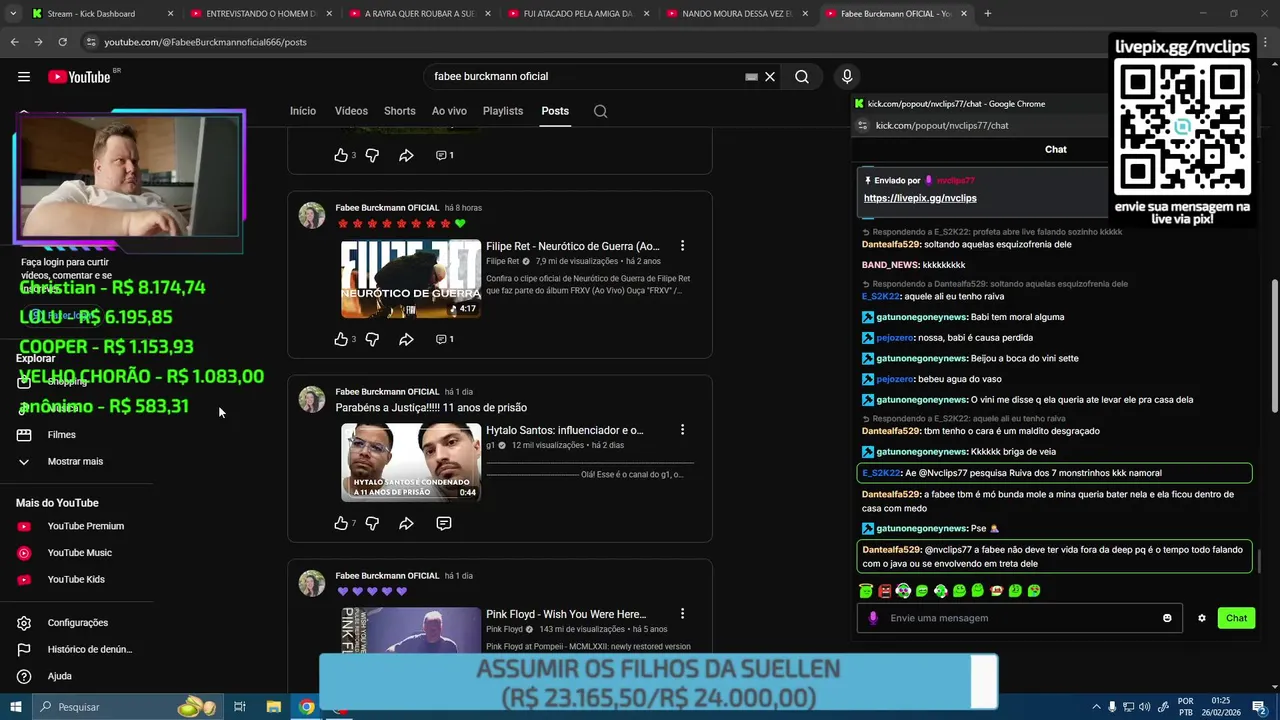Reload the page with the browser refresh button
Viewport: 1280px width, 720px height.
tap(62, 42)
